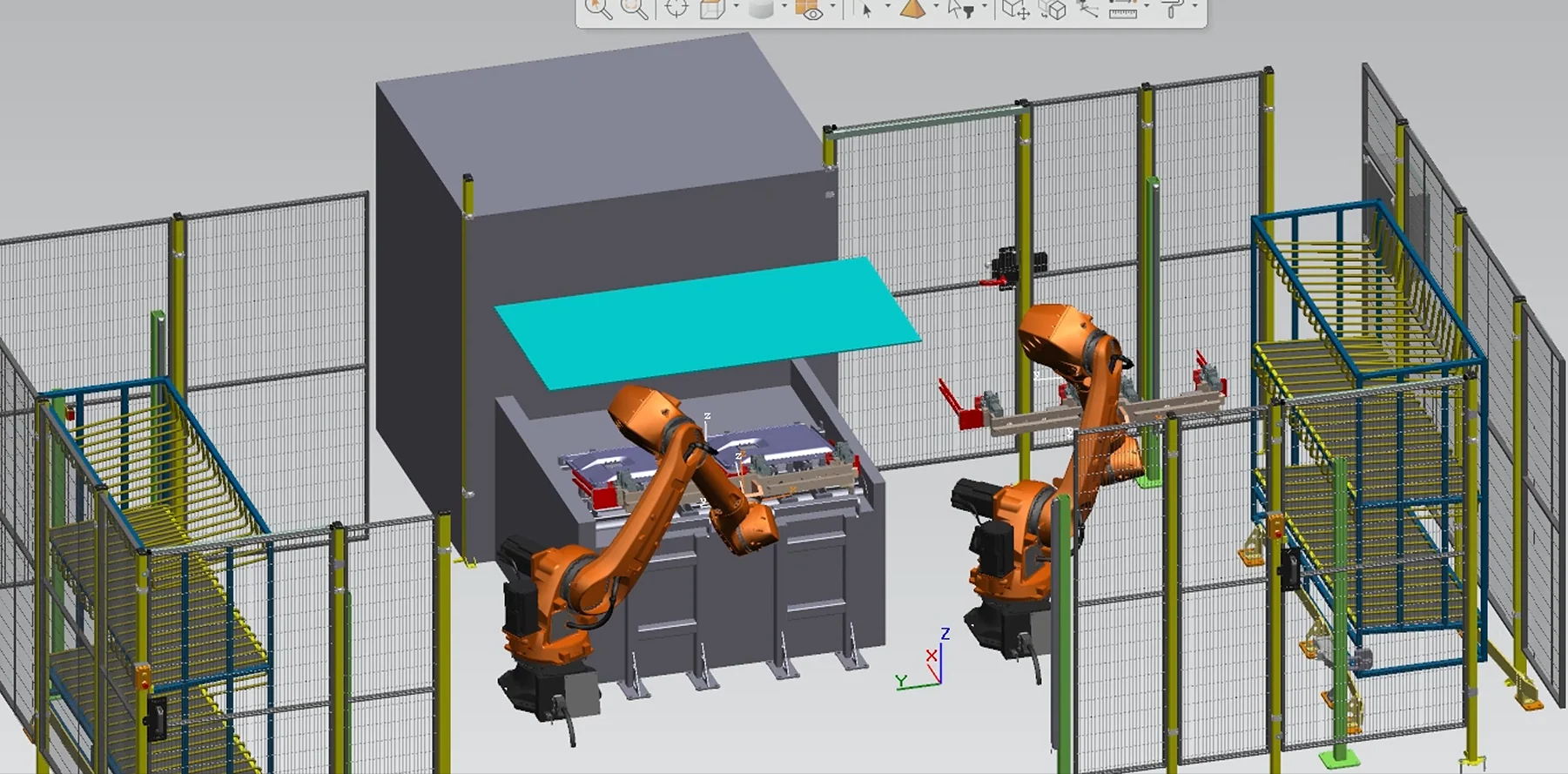Open the view cube orientation dropdown arrow
The height and width of the screenshot is (774, 1568).
[736, 6]
